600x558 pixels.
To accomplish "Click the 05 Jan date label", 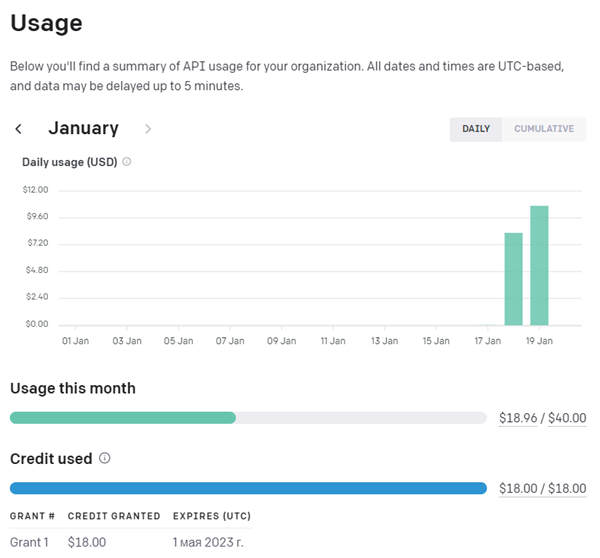I will pyautogui.click(x=178, y=341).
